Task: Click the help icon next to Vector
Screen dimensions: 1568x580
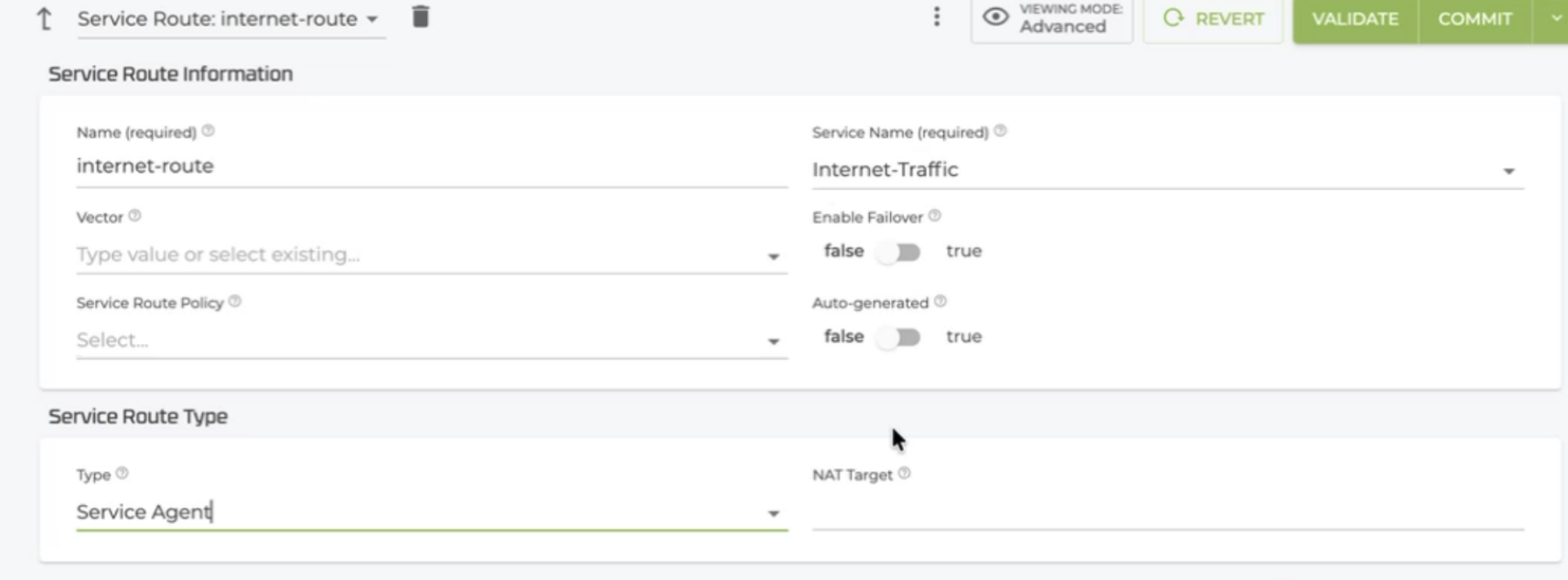Action: coord(134,216)
